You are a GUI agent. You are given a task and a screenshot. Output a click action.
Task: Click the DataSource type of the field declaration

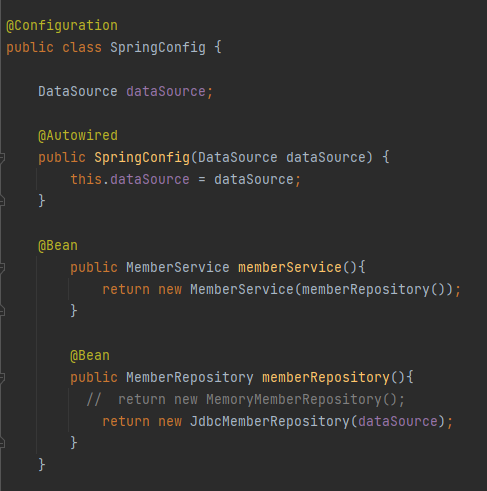[78, 91]
